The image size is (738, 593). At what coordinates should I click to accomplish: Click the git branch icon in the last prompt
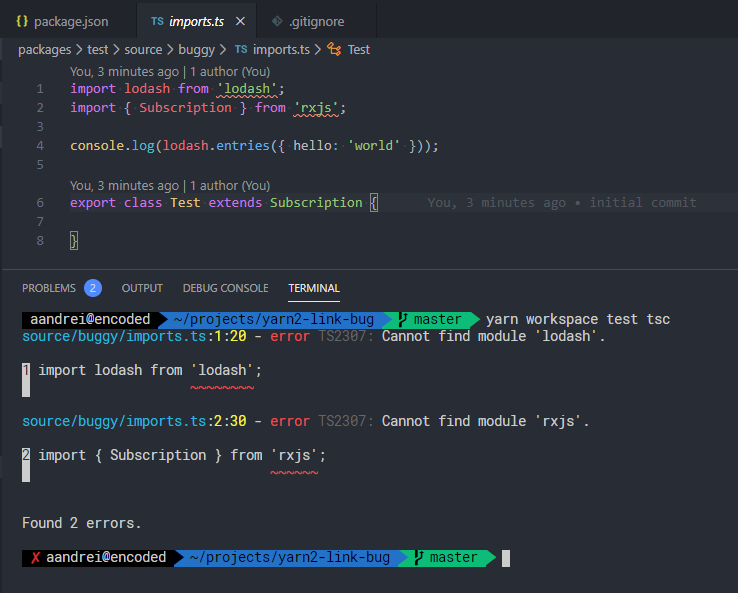tap(418, 558)
